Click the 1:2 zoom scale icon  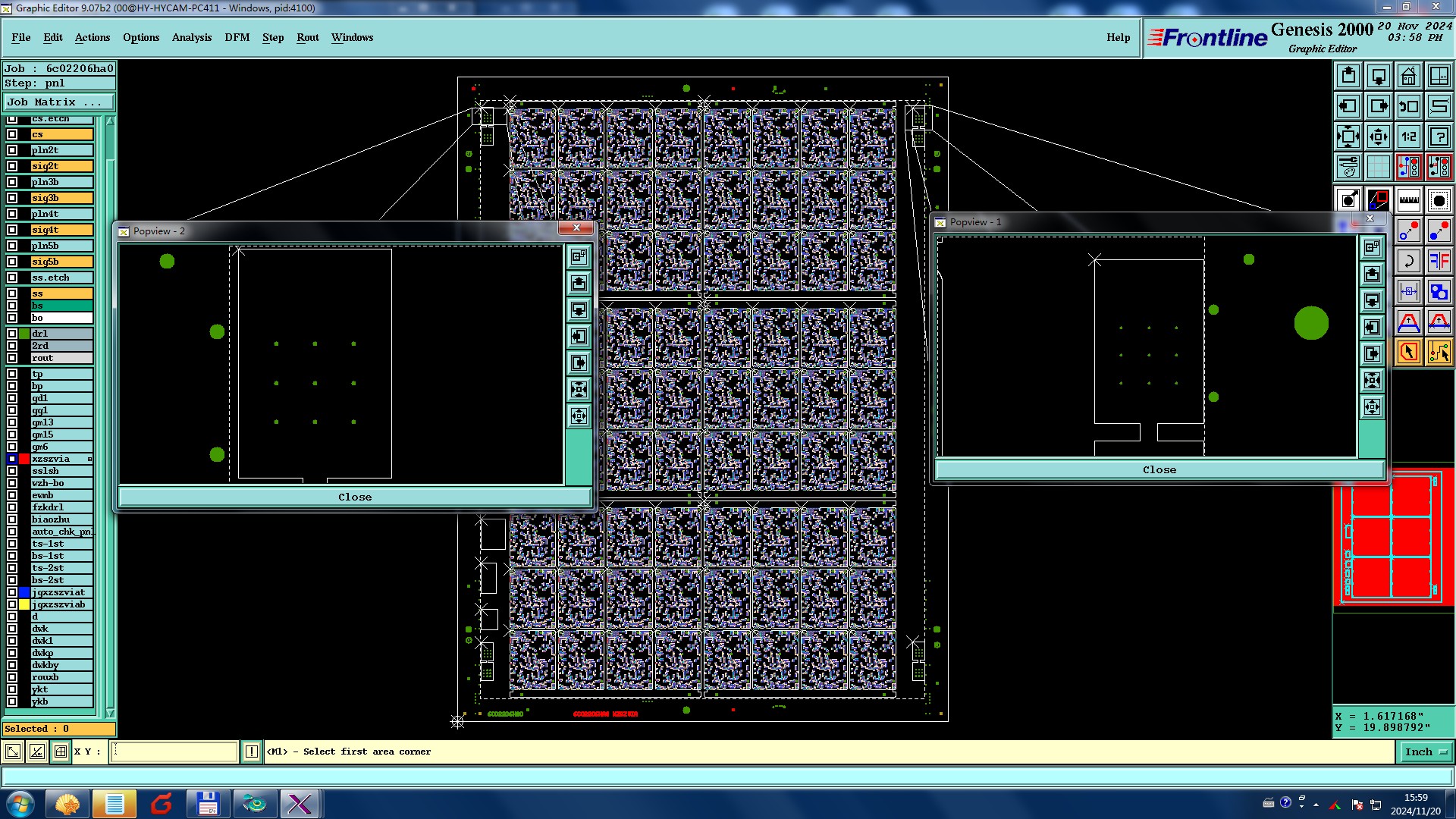click(x=1408, y=136)
